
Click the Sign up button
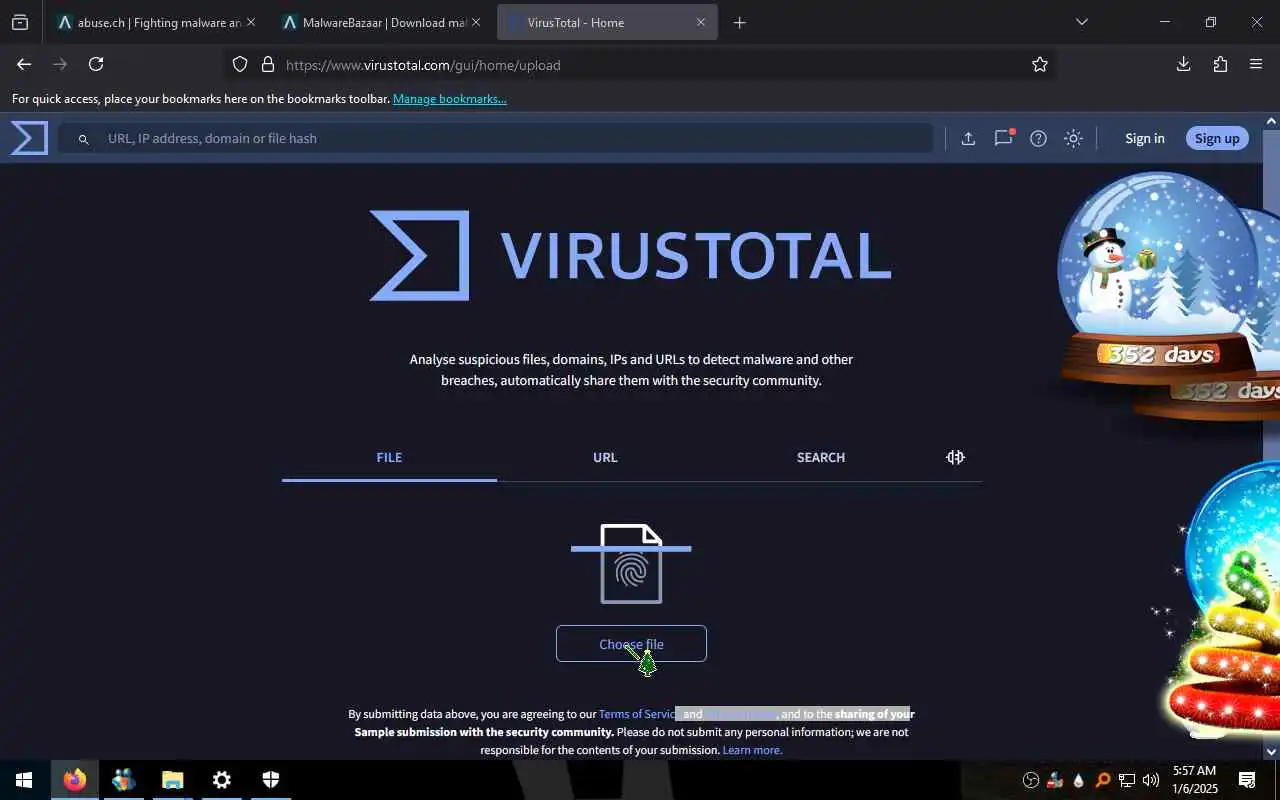coord(1217,139)
